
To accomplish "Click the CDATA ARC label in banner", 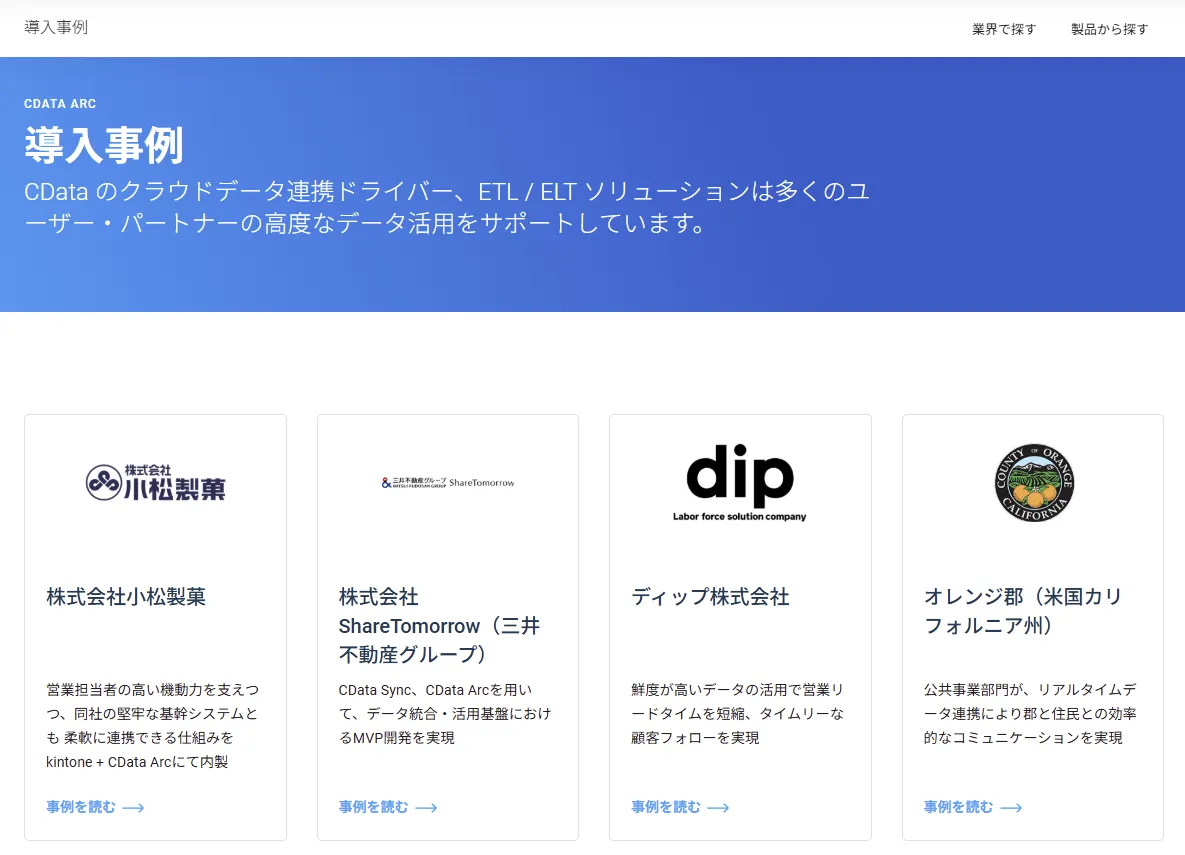I will 60,104.
